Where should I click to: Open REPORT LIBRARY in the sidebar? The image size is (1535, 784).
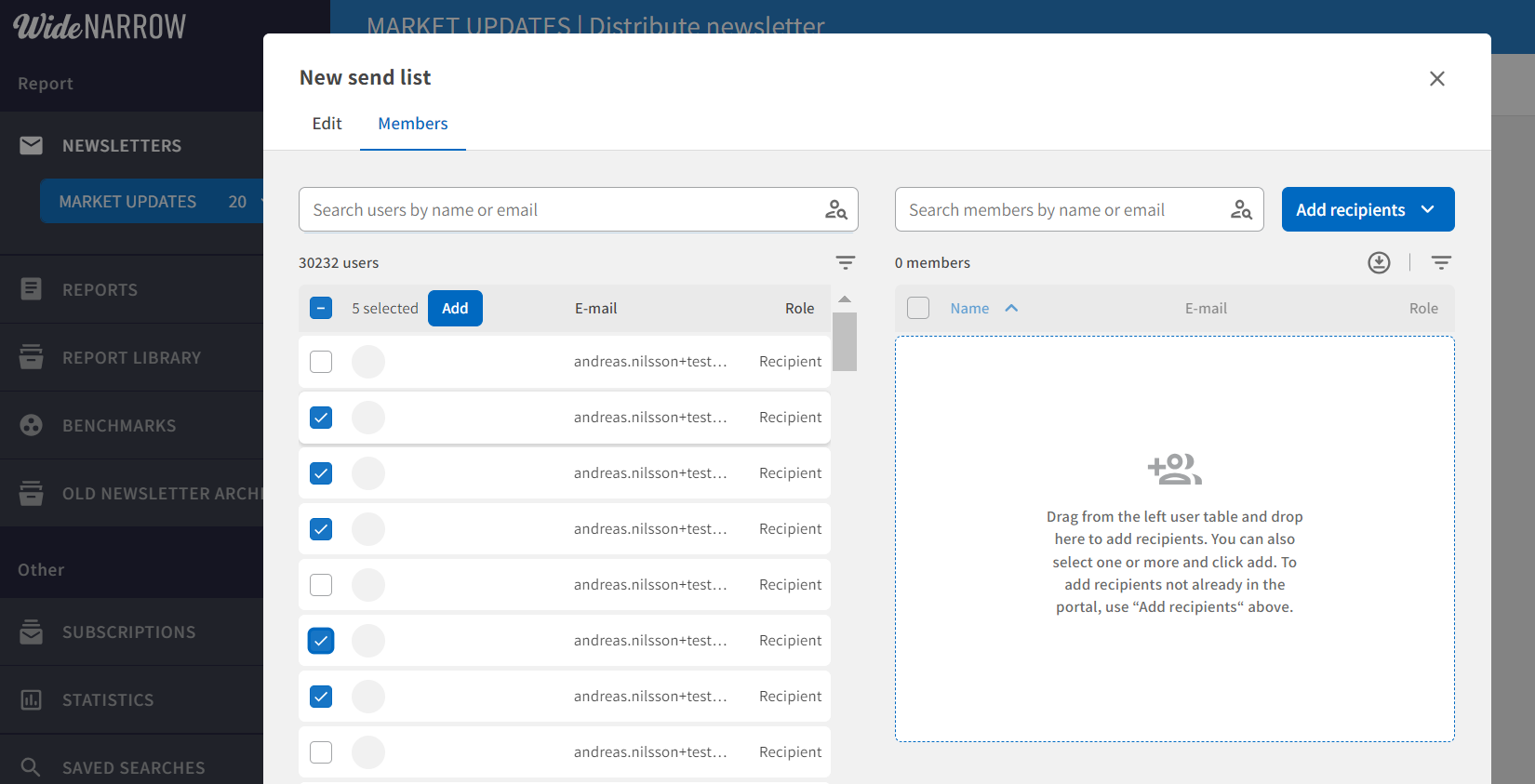[131, 358]
